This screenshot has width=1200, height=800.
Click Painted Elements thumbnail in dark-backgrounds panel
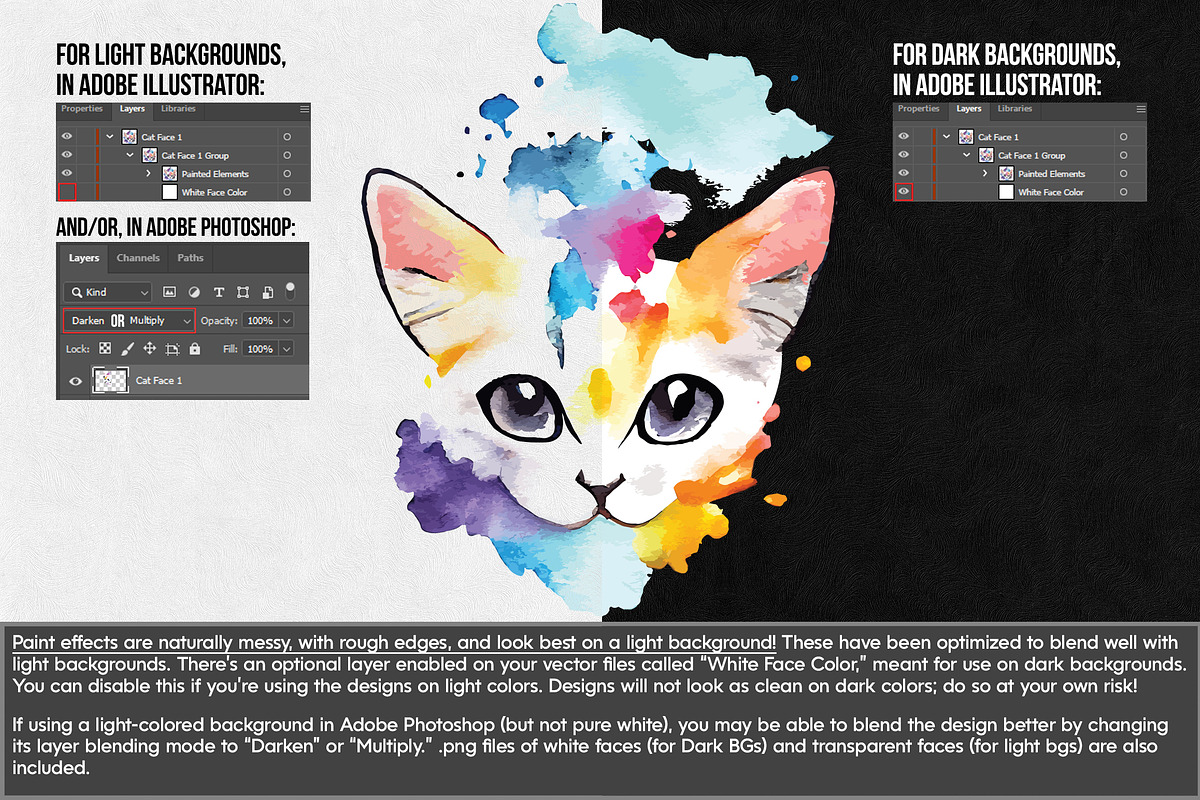[x=1006, y=174]
